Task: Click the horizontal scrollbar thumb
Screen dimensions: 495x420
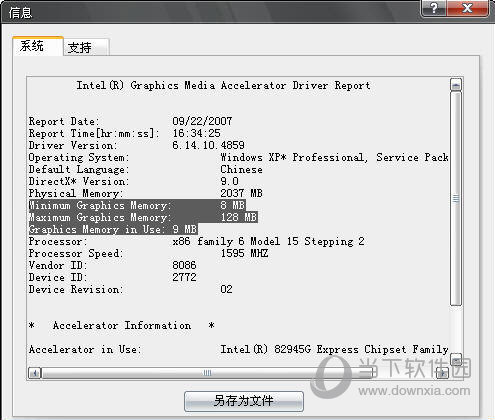Action: click(x=207, y=373)
